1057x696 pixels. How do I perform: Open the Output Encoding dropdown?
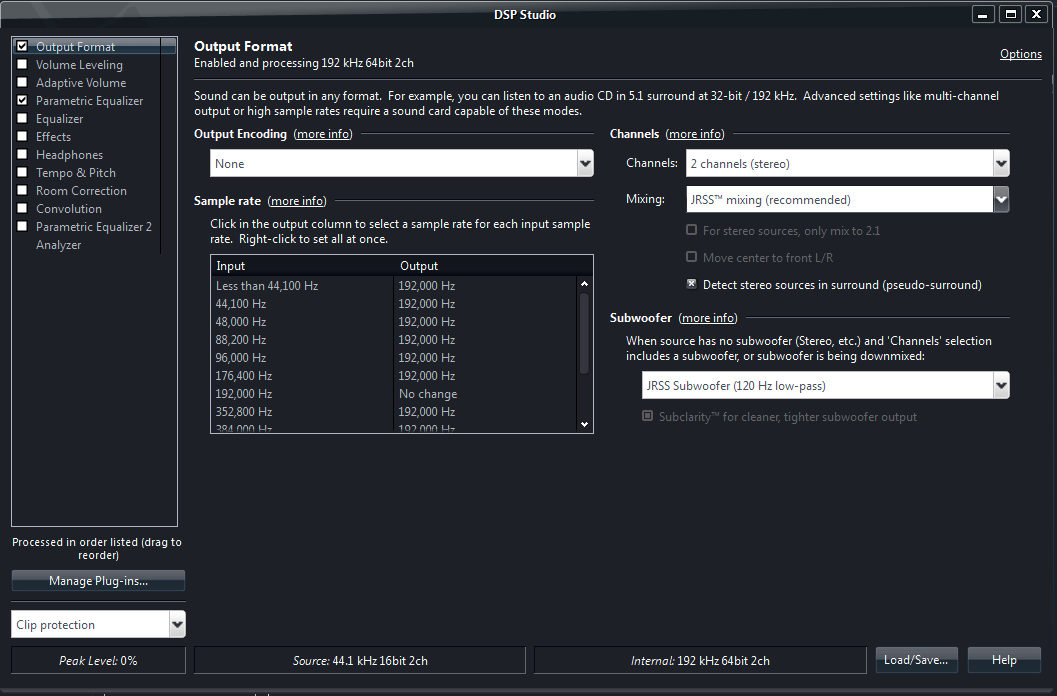click(x=585, y=164)
